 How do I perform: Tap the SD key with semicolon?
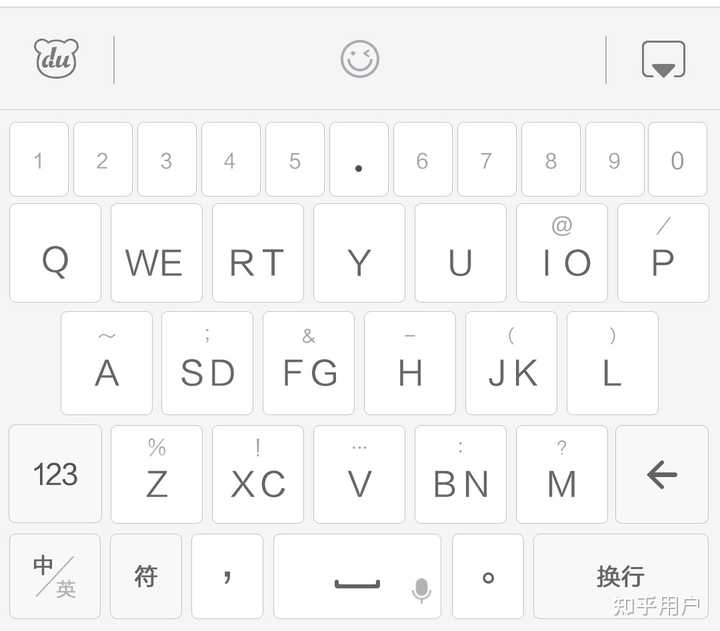tap(207, 363)
